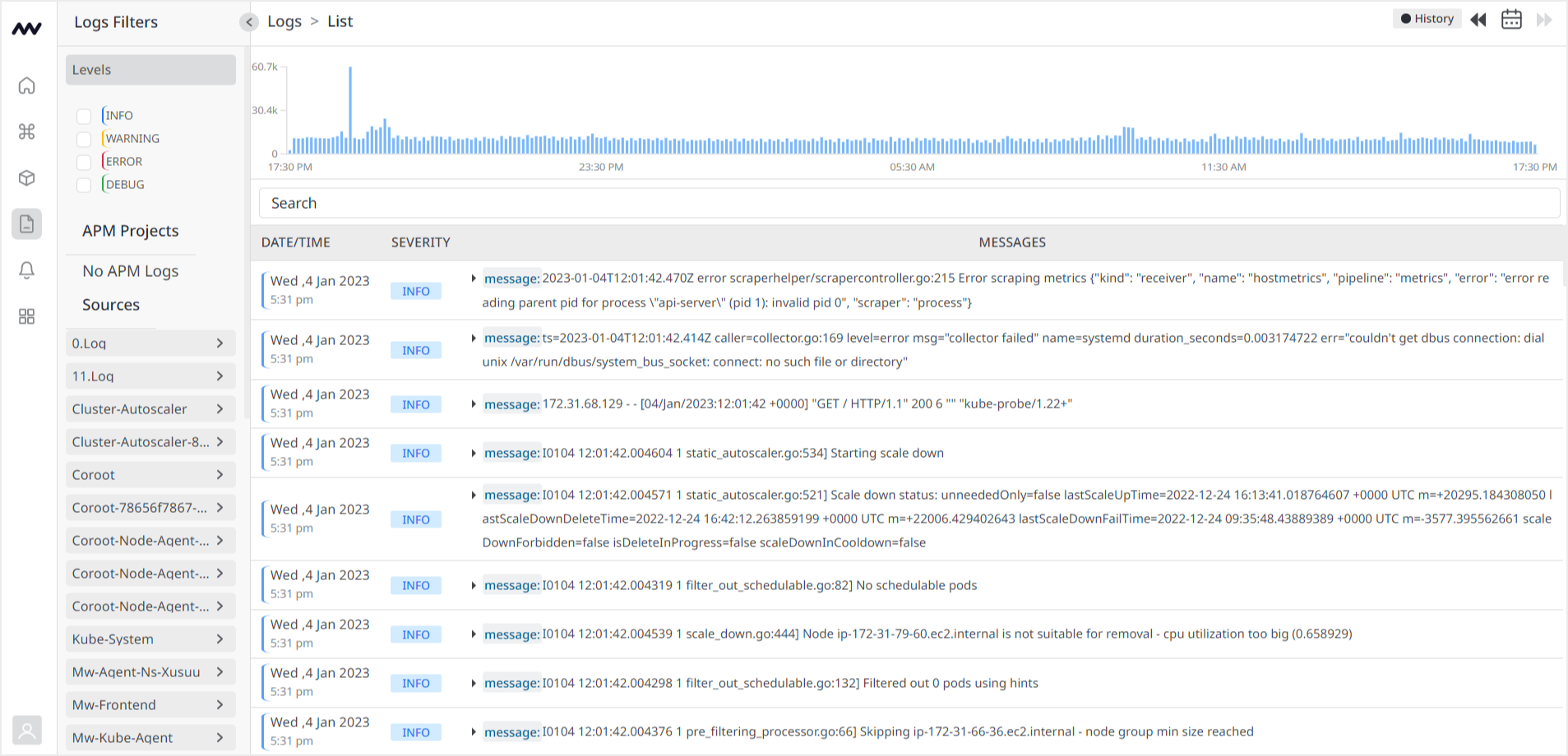Open the Logs breadcrumb menu item
Viewport: 1568px width, 756px height.
pyautogui.click(x=284, y=21)
